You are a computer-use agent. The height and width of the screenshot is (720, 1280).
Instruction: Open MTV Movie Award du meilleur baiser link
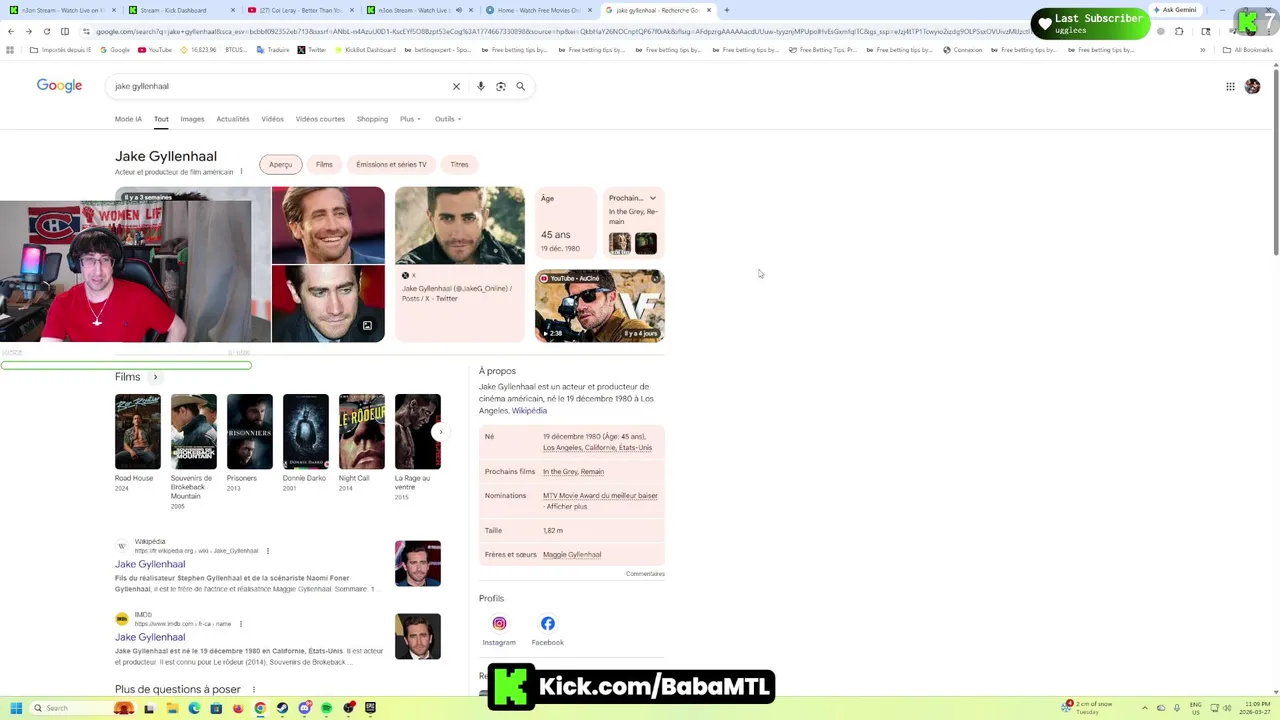[600, 495]
